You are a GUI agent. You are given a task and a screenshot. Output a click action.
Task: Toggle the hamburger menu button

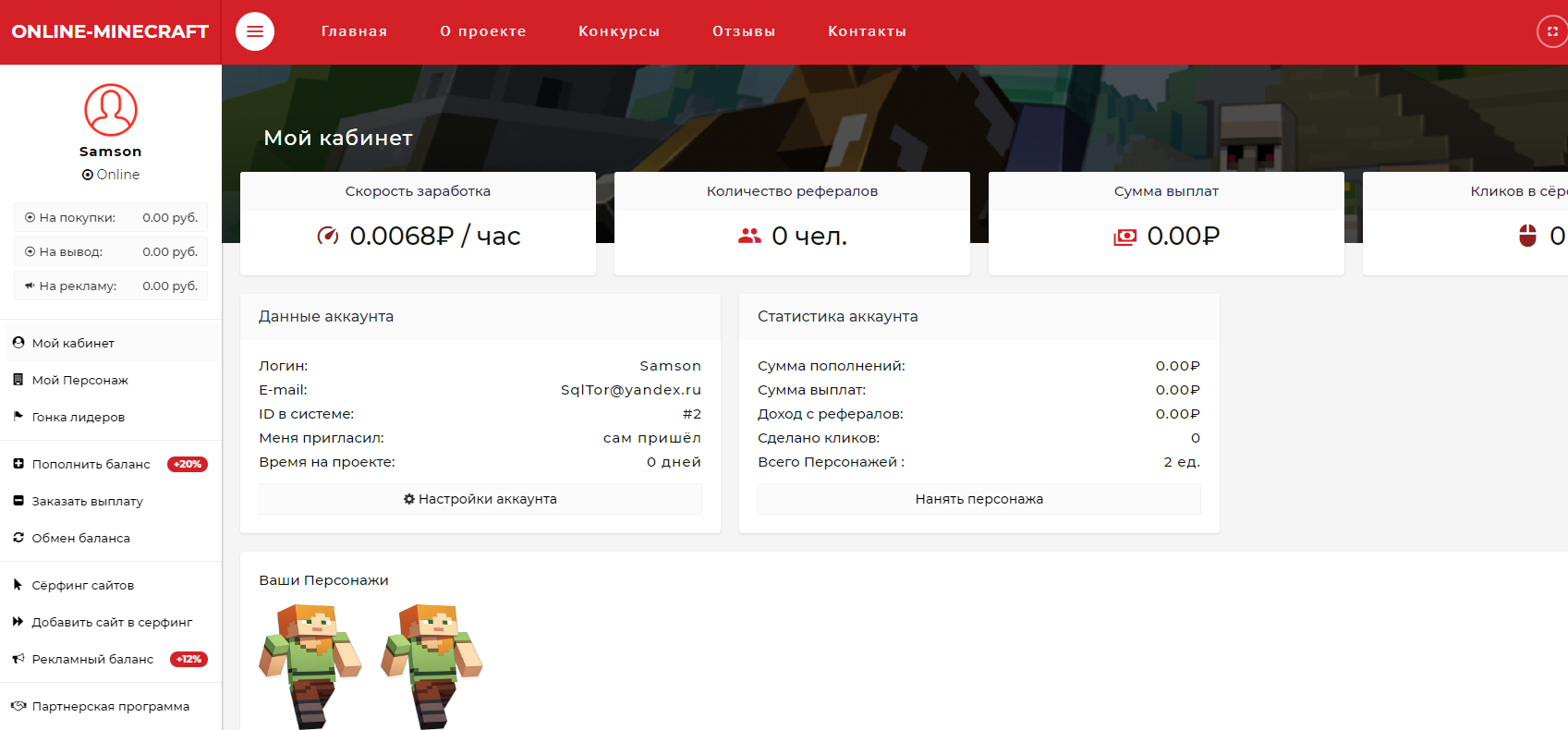(255, 31)
